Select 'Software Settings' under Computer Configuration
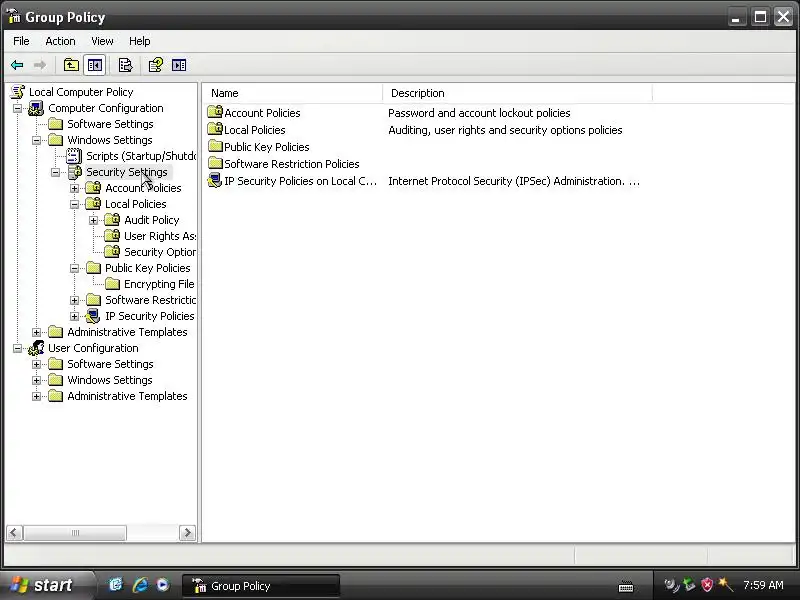 coord(110,124)
